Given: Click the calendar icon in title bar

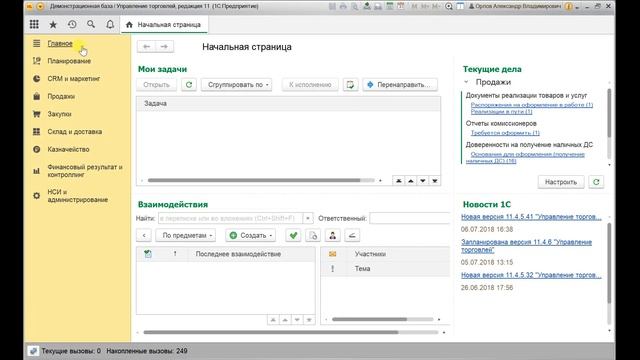Looking at the screenshot, I should click(401, 6).
